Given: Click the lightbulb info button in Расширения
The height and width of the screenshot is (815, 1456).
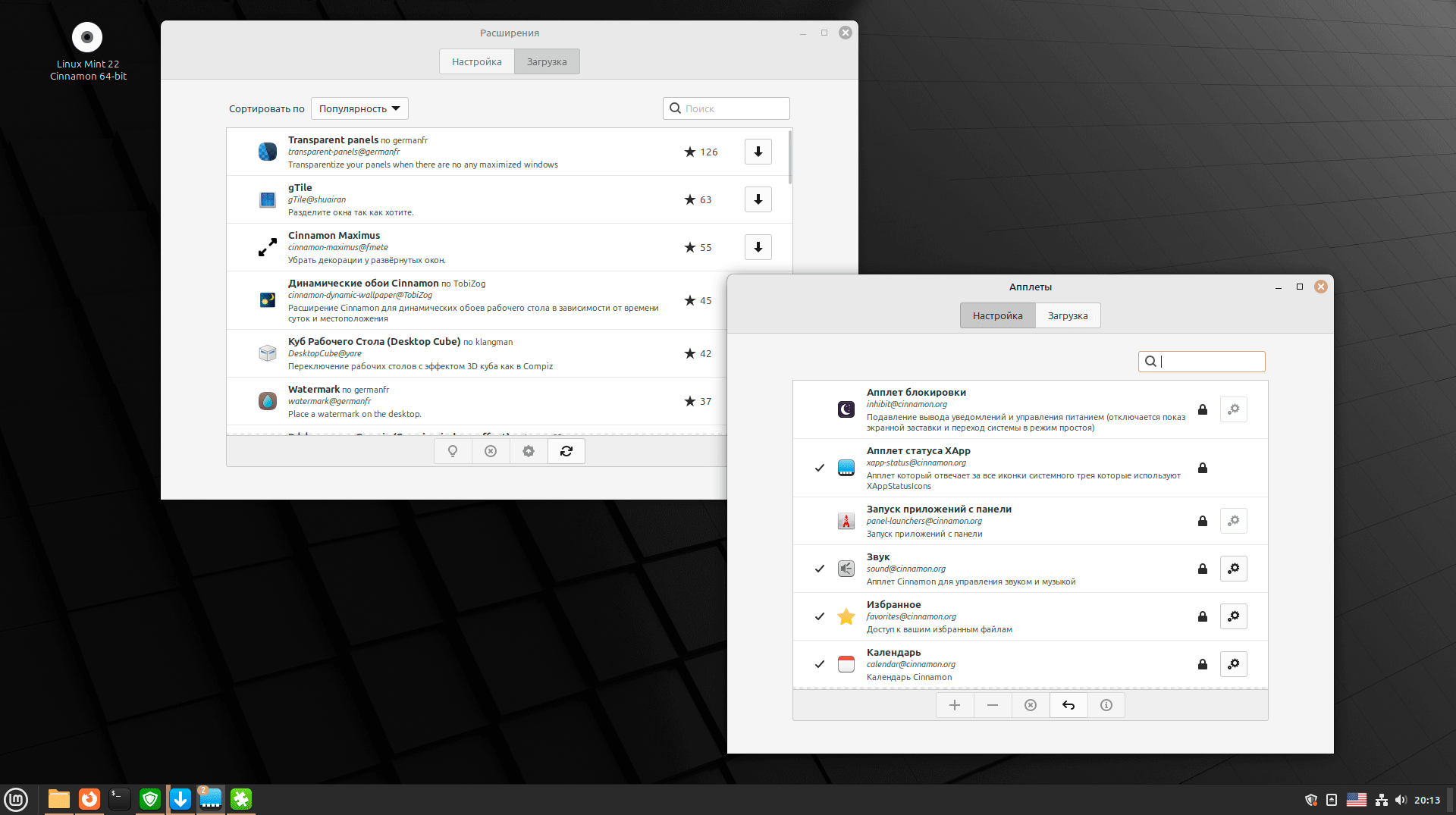Looking at the screenshot, I should tap(453, 451).
